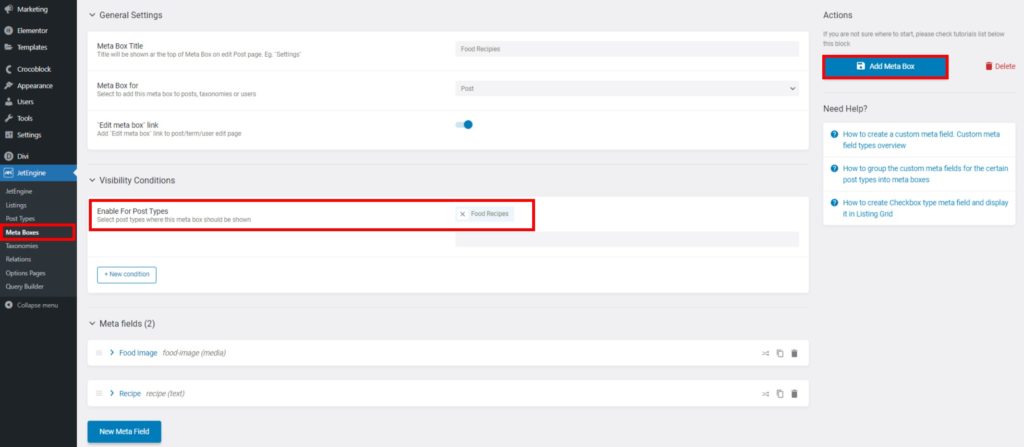Open Query Builder submenu item
The width and height of the screenshot is (1024, 447).
[25, 286]
